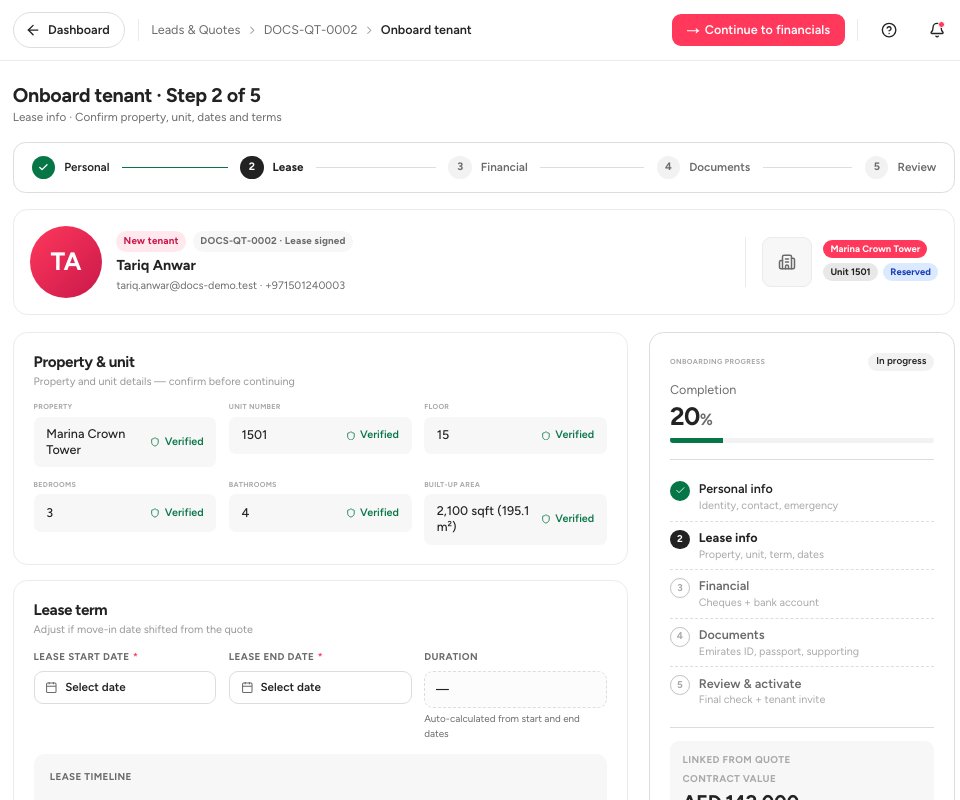Open Leads & Quotes breadcrumb
Screen dimensions: 960x800
pos(196,30)
